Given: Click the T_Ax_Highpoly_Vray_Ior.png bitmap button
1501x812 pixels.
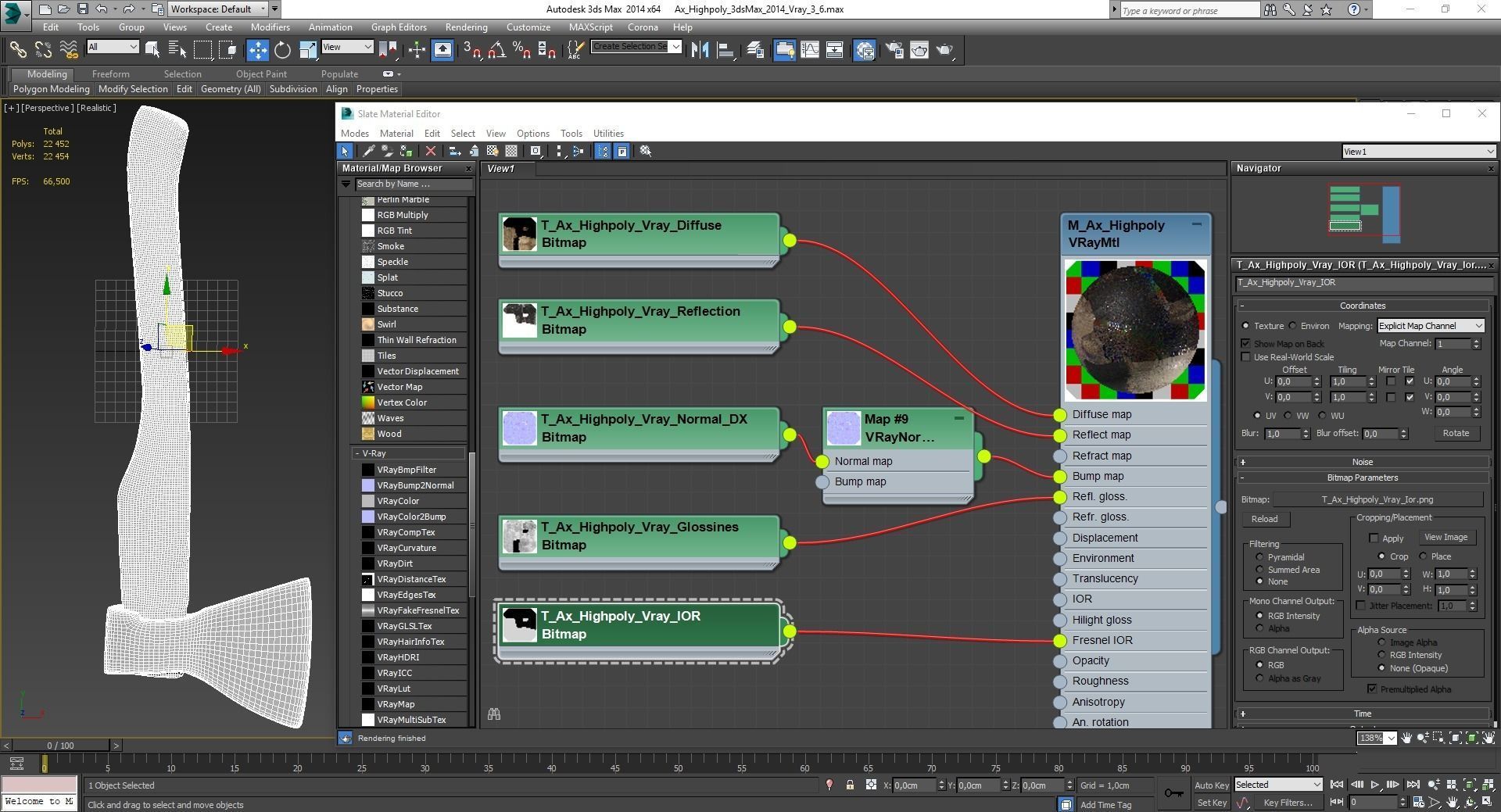Looking at the screenshot, I should tap(1377, 499).
